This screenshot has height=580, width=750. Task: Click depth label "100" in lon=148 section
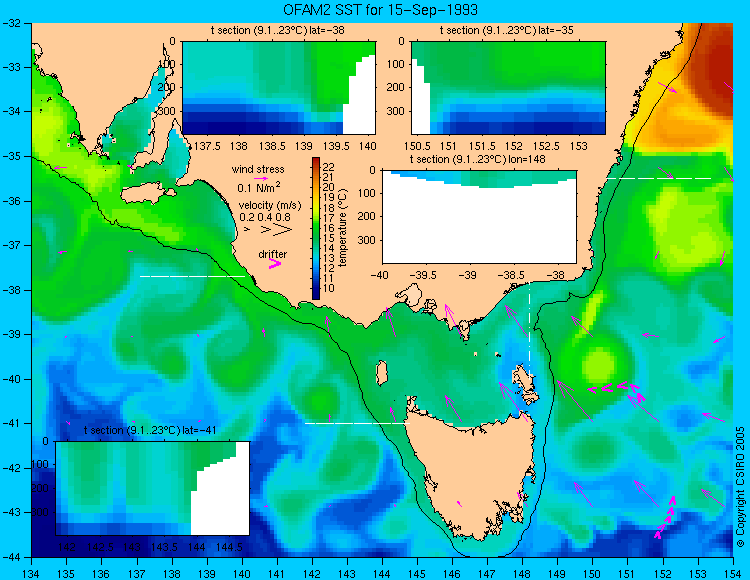point(367,193)
